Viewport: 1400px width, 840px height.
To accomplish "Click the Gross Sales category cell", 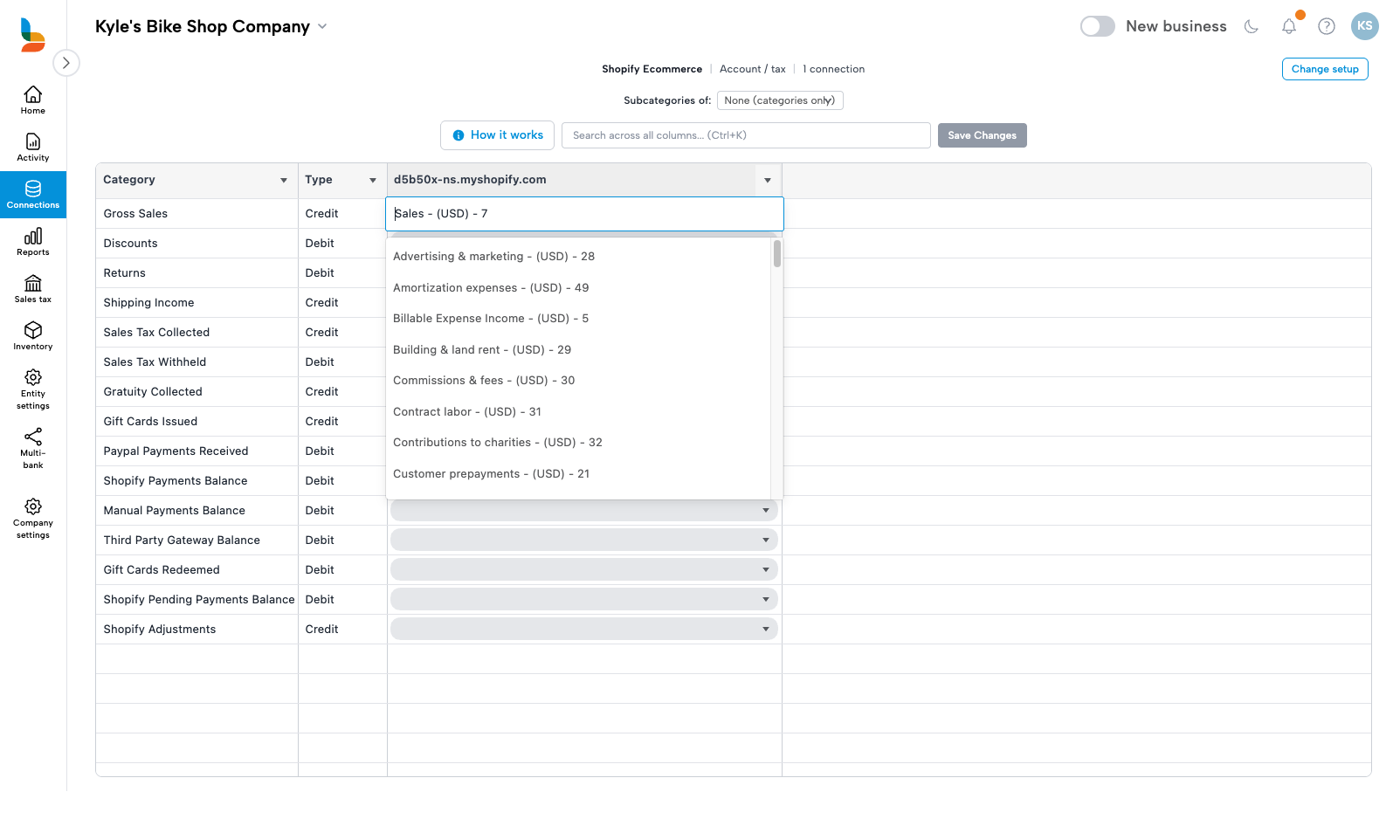I will coord(197,214).
